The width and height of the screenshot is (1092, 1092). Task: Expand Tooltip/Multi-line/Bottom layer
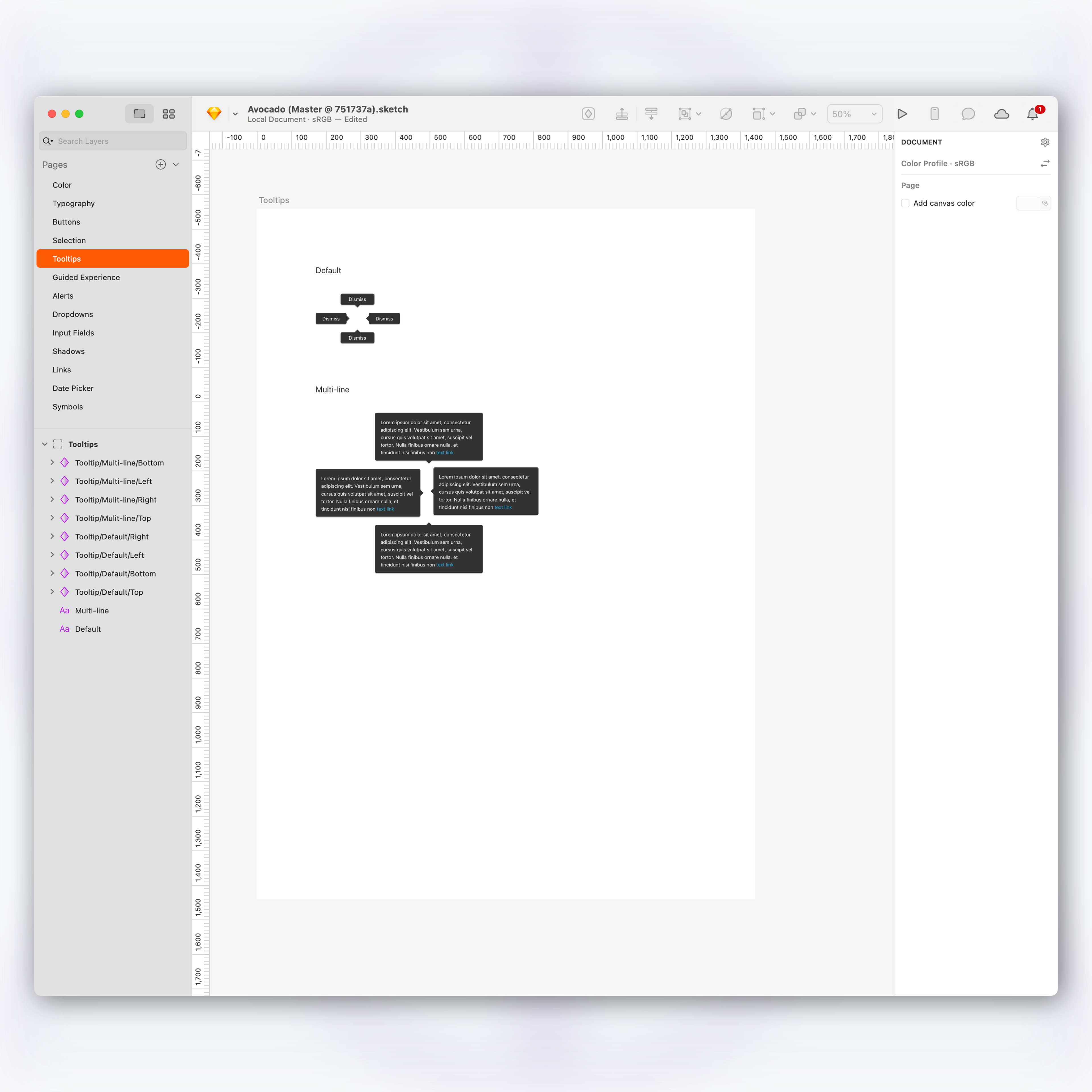pos(52,462)
